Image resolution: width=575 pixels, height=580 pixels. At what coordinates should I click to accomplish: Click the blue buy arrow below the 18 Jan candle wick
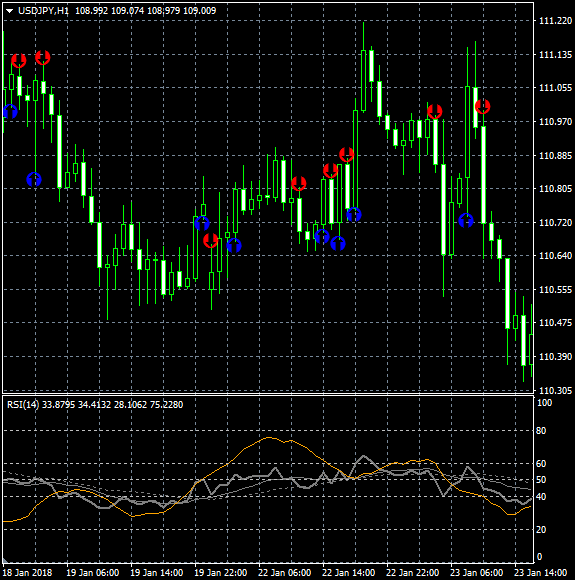pos(34,179)
